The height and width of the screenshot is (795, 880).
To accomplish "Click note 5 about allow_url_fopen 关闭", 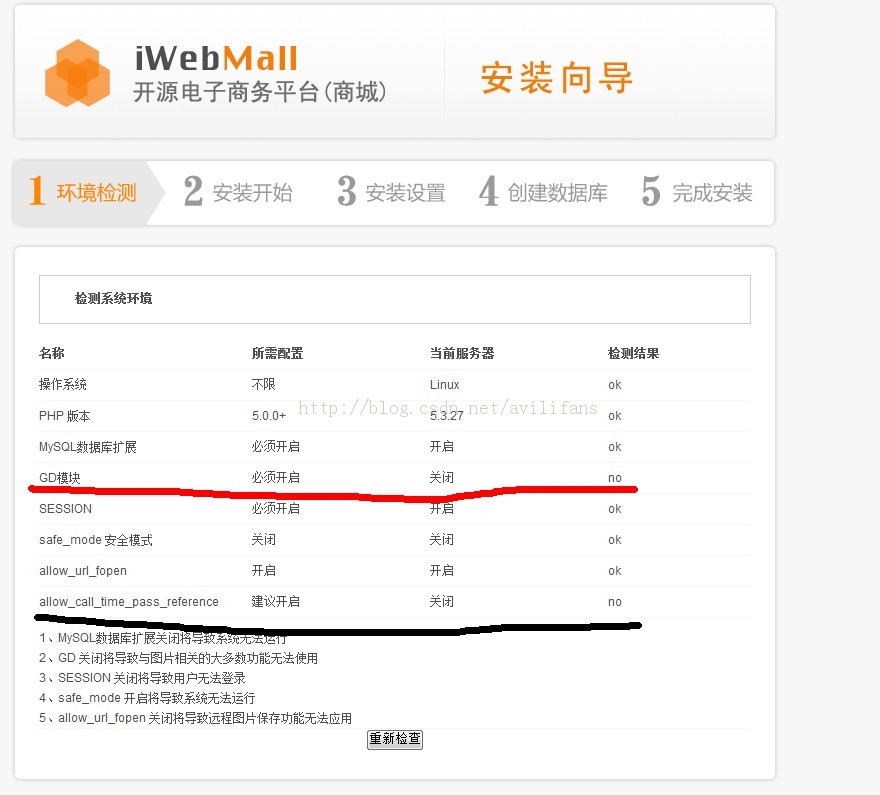I will pyautogui.click(x=195, y=718).
